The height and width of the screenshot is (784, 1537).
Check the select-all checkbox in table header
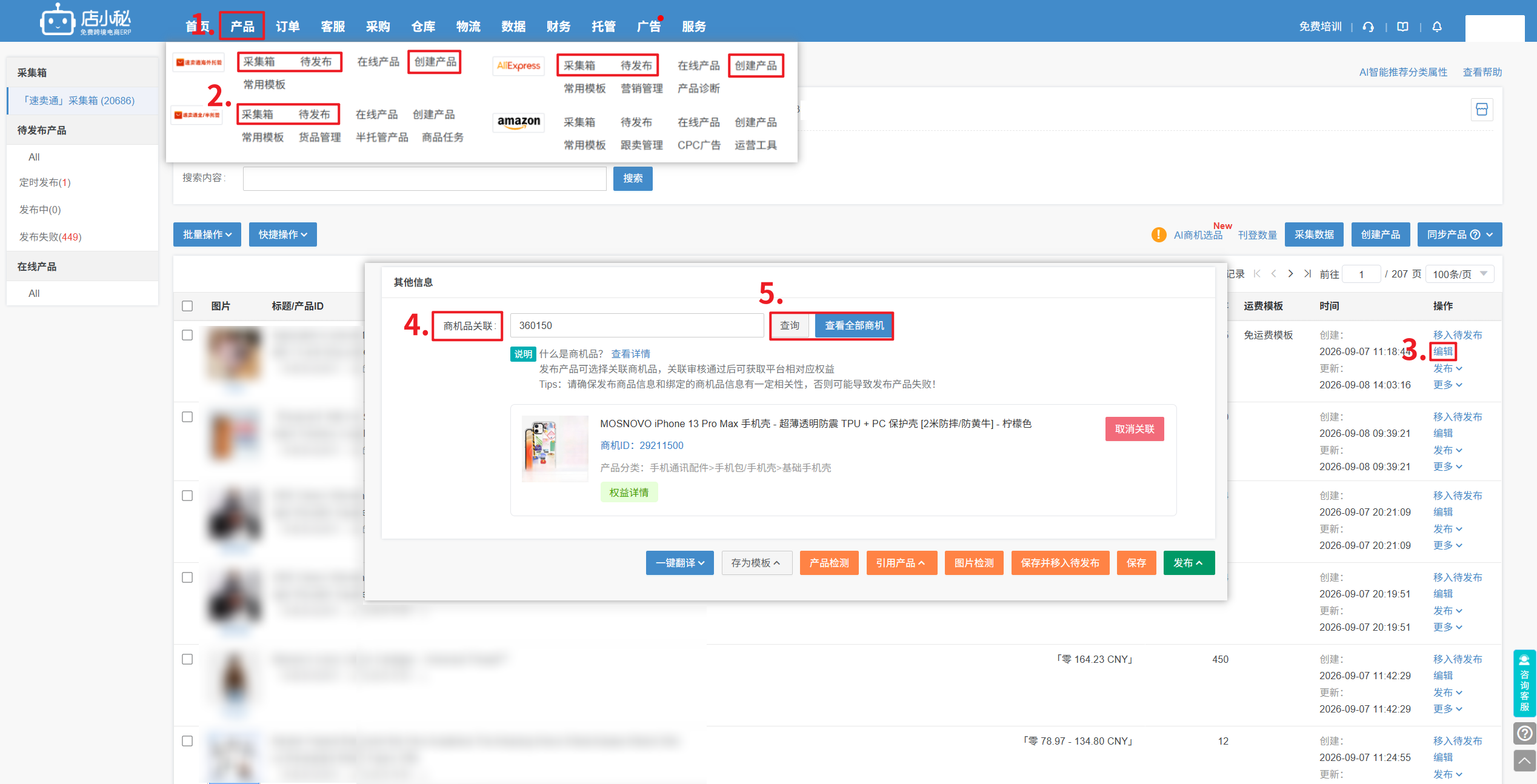coord(187,306)
